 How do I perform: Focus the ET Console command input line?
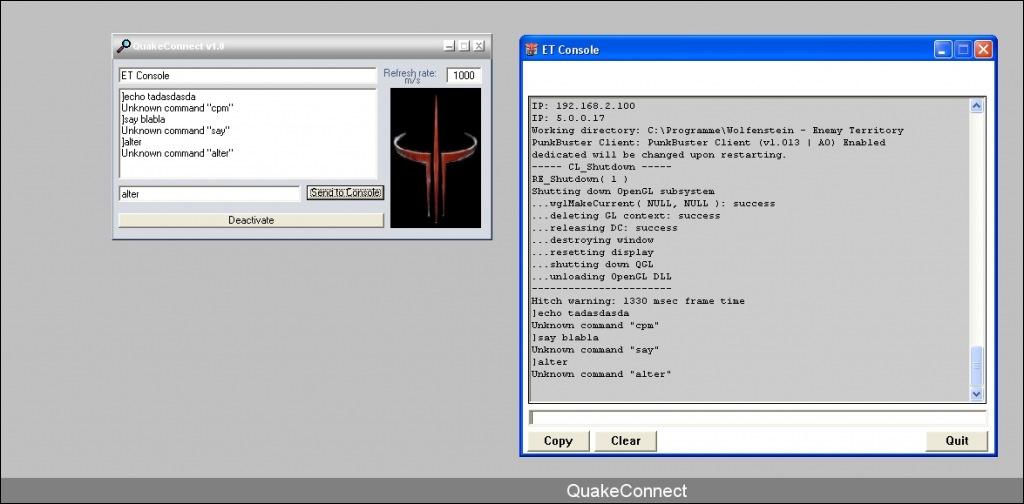[x=757, y=417]
